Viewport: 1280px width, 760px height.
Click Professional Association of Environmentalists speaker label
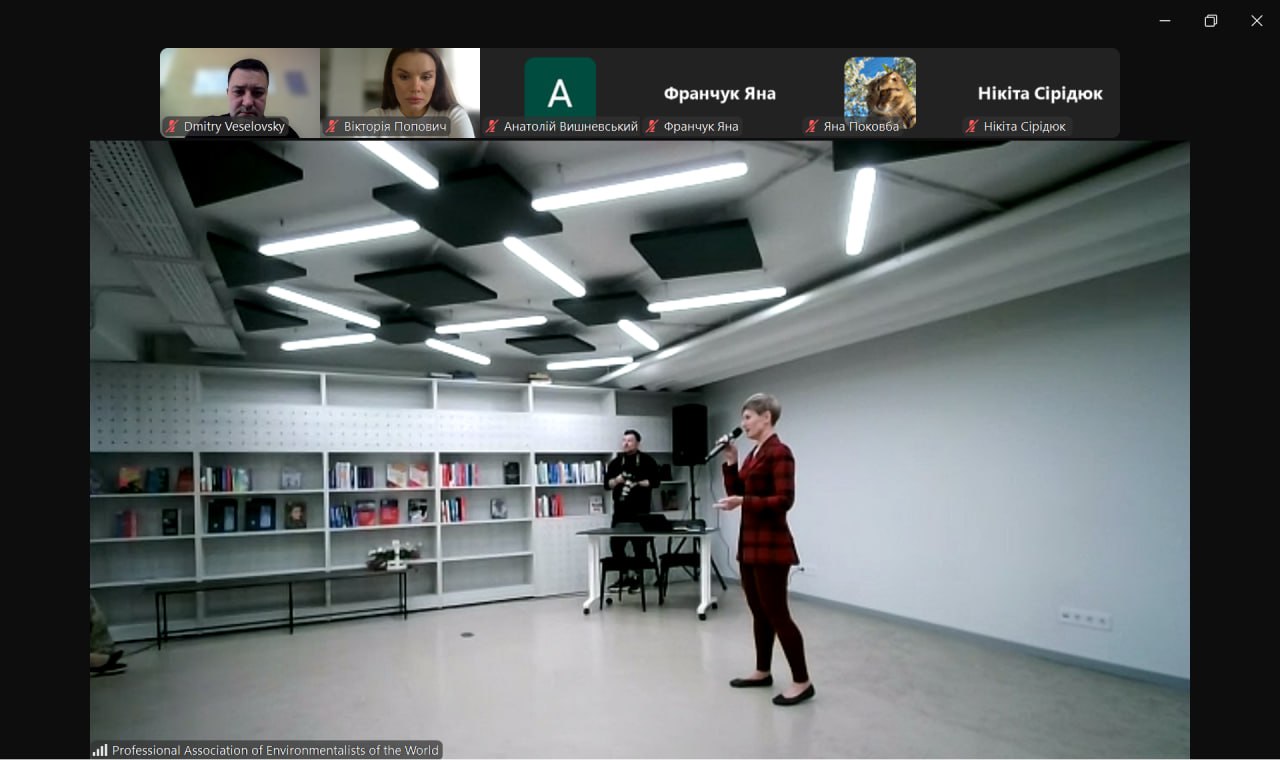click(275, 750)
